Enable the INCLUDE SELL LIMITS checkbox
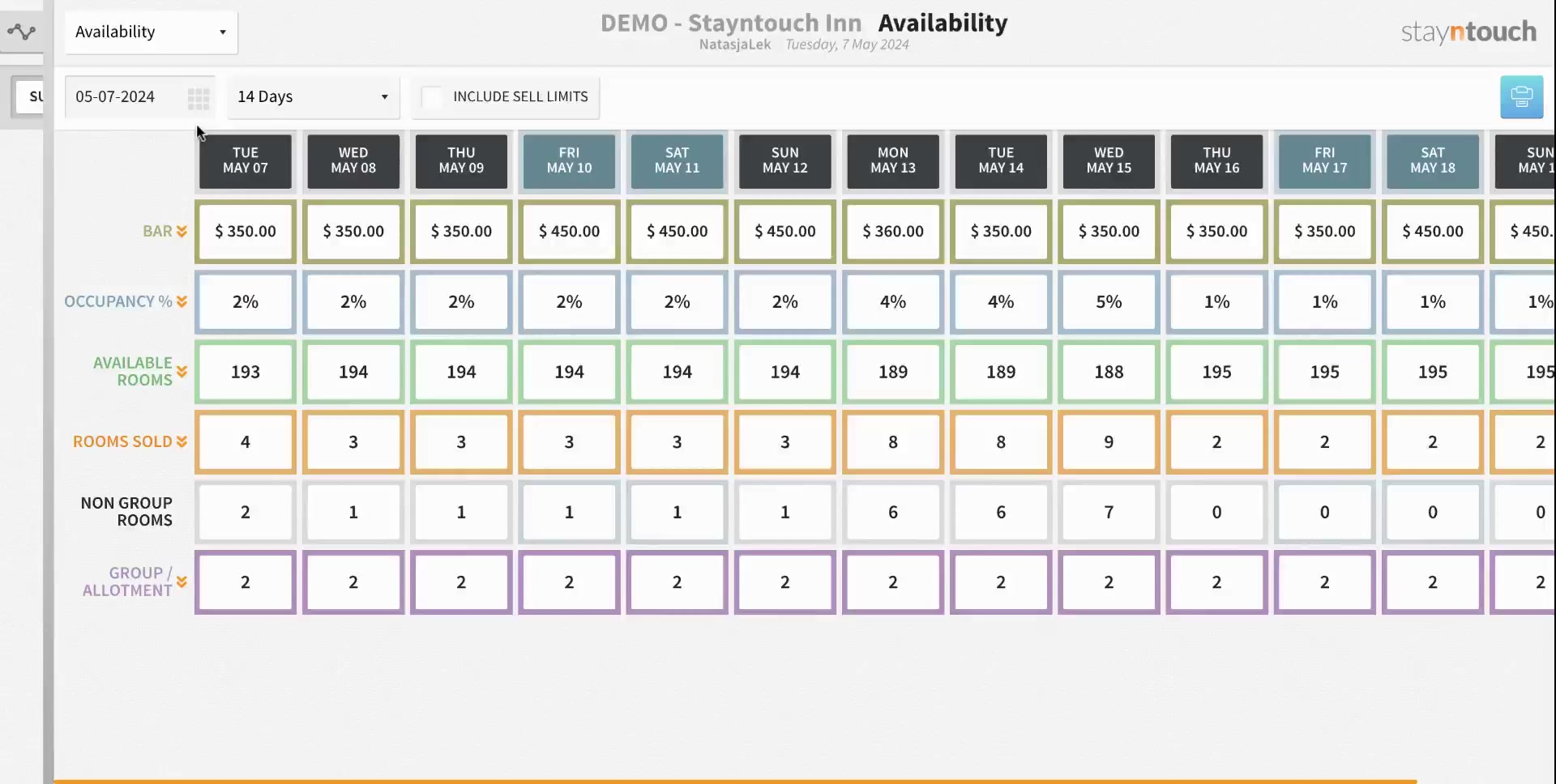Viewport: 1556px width, 784px height. click(432, 97)
